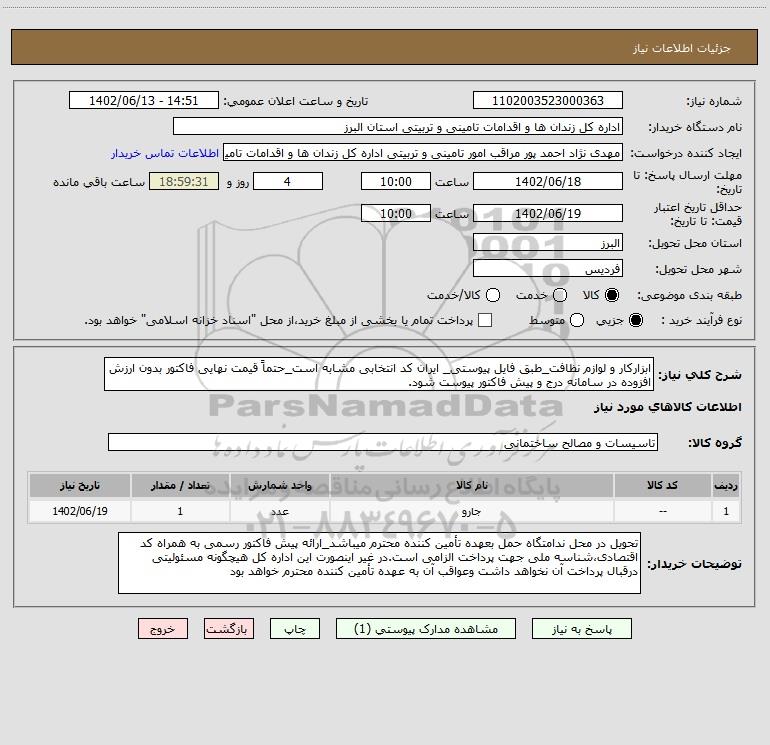This screenshot has height=745, width=770.
Task: Click the خروج exit button
Action: click(163, 629)
